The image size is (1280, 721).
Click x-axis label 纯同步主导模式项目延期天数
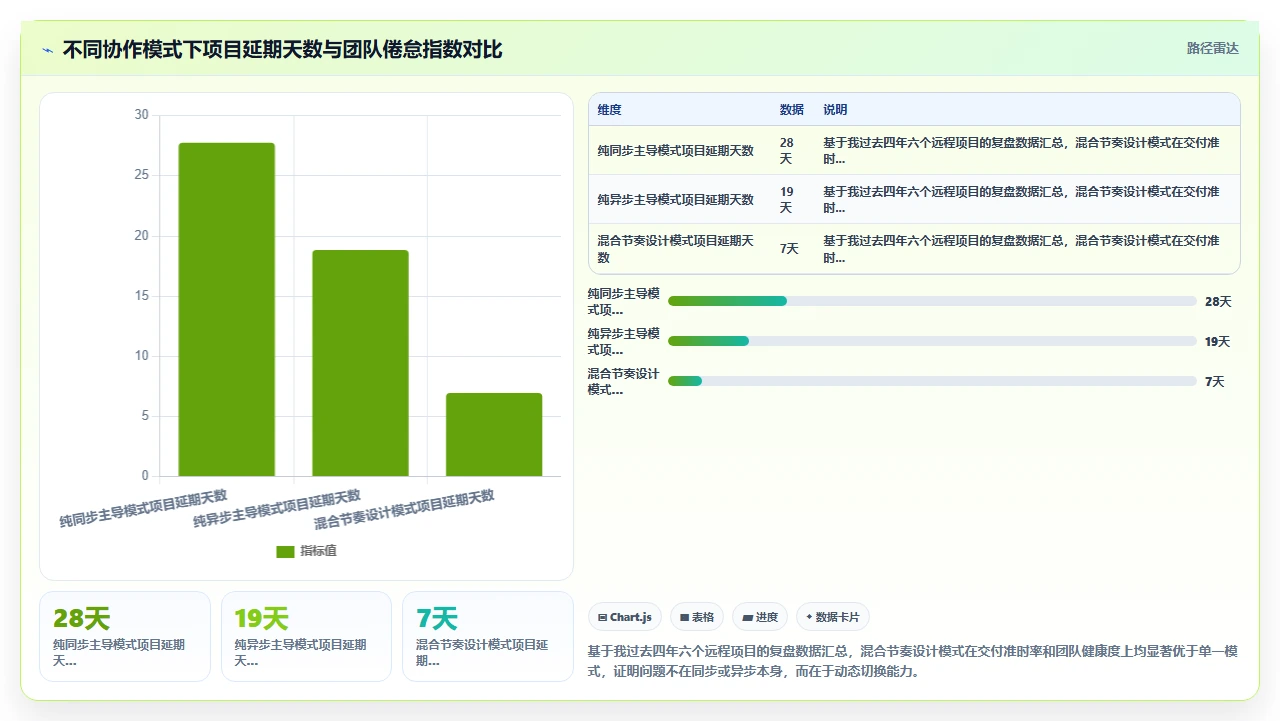143,509
